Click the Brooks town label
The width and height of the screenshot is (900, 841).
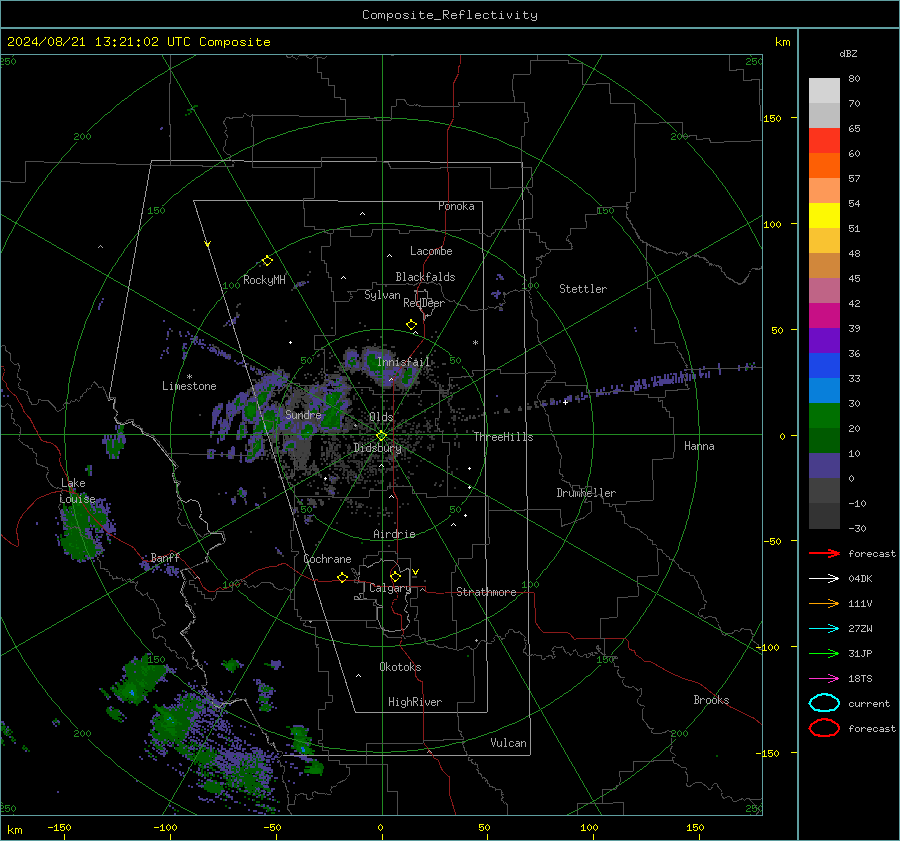click(x=711, y=700)
